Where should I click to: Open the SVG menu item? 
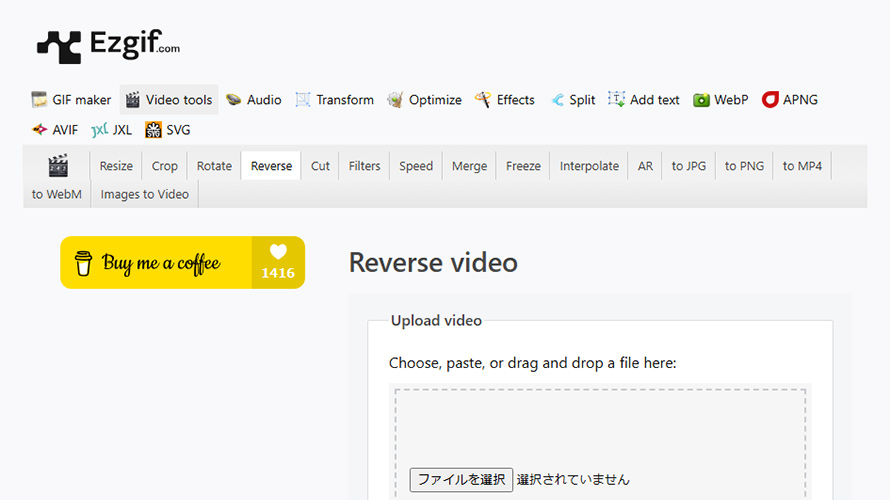(x=168, y=130)
